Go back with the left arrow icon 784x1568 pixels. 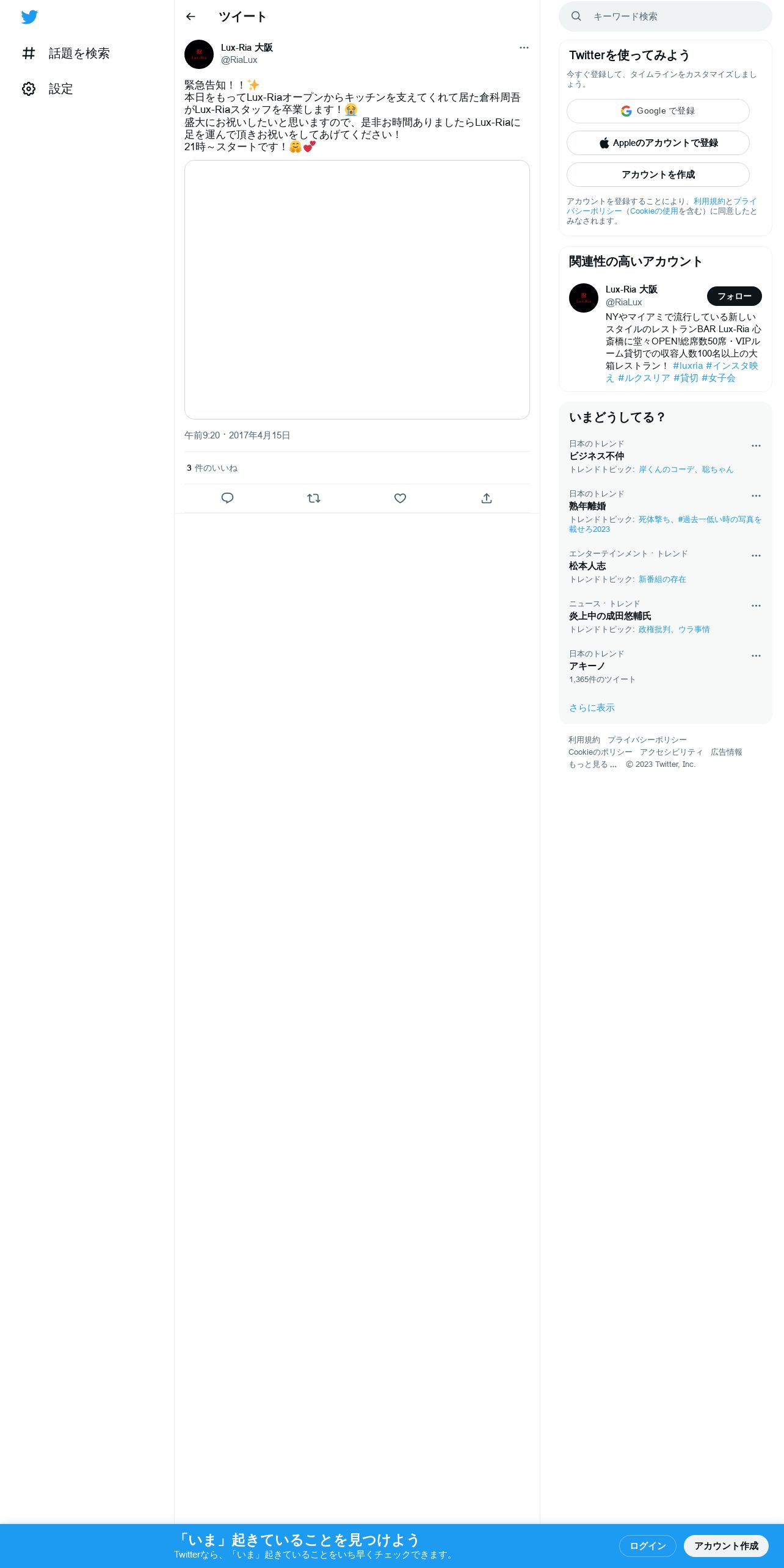click(x=191, y=16)
